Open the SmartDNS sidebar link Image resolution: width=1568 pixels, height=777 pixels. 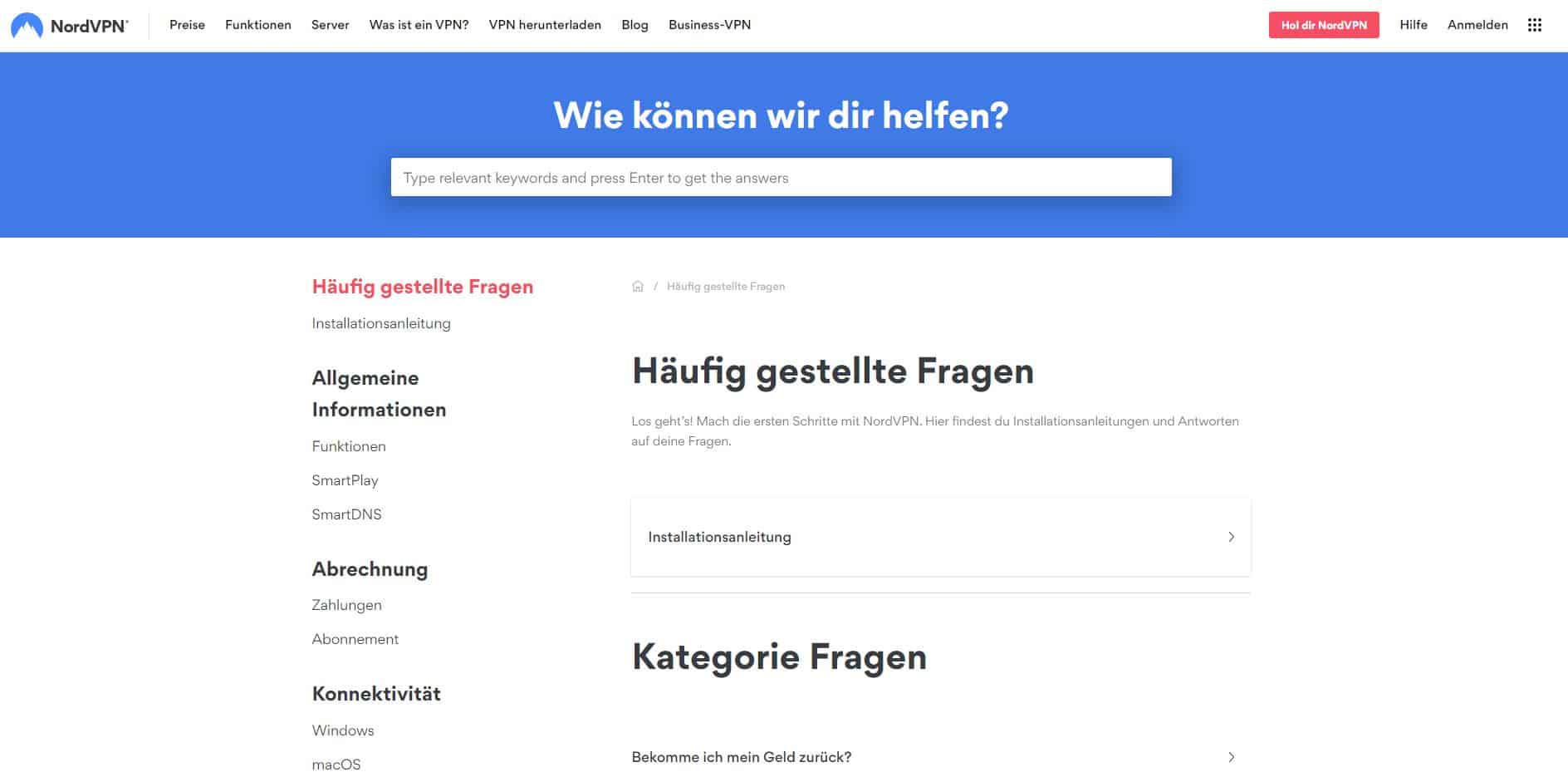click(346, 514)
